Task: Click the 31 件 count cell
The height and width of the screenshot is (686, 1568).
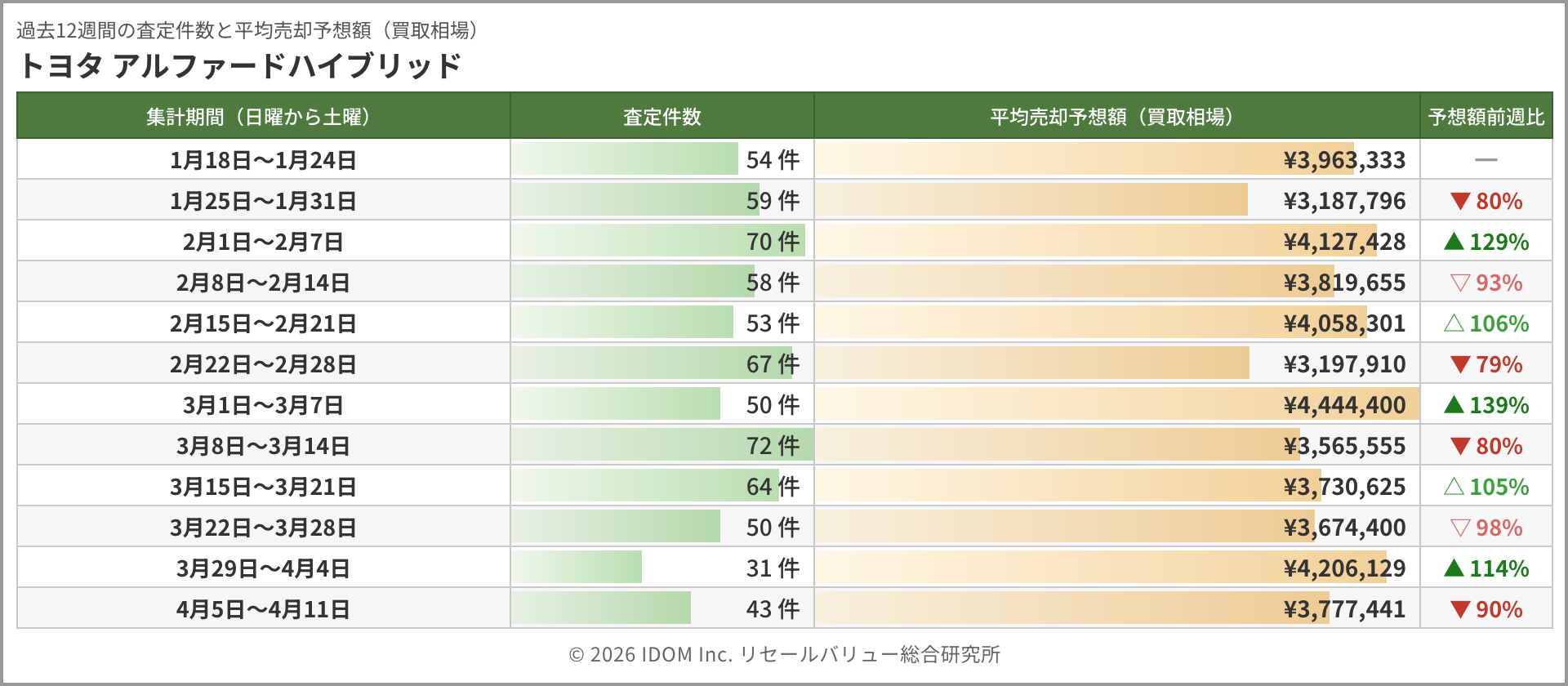Action: (773, 568)
